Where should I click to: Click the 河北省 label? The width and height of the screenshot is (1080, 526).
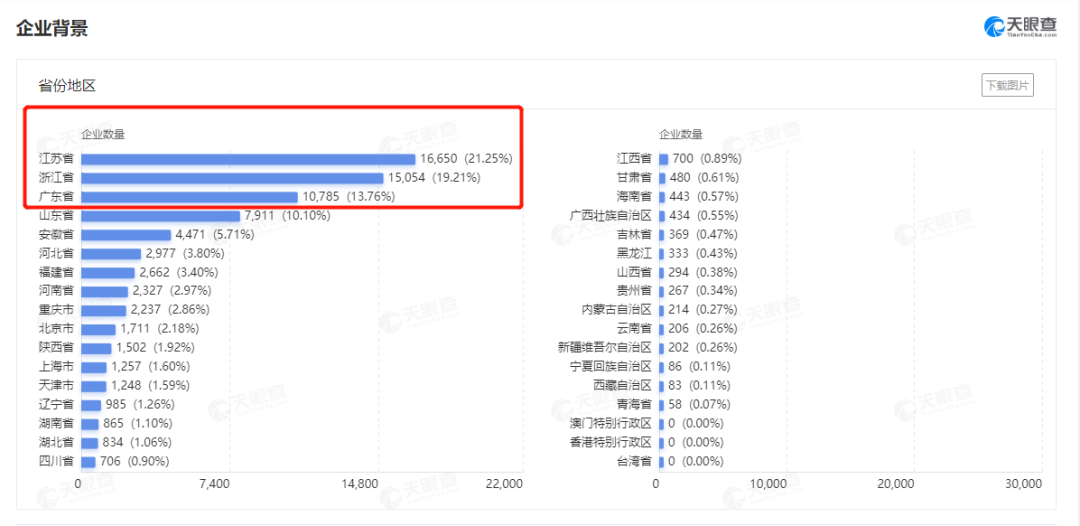tap(56, 253)
